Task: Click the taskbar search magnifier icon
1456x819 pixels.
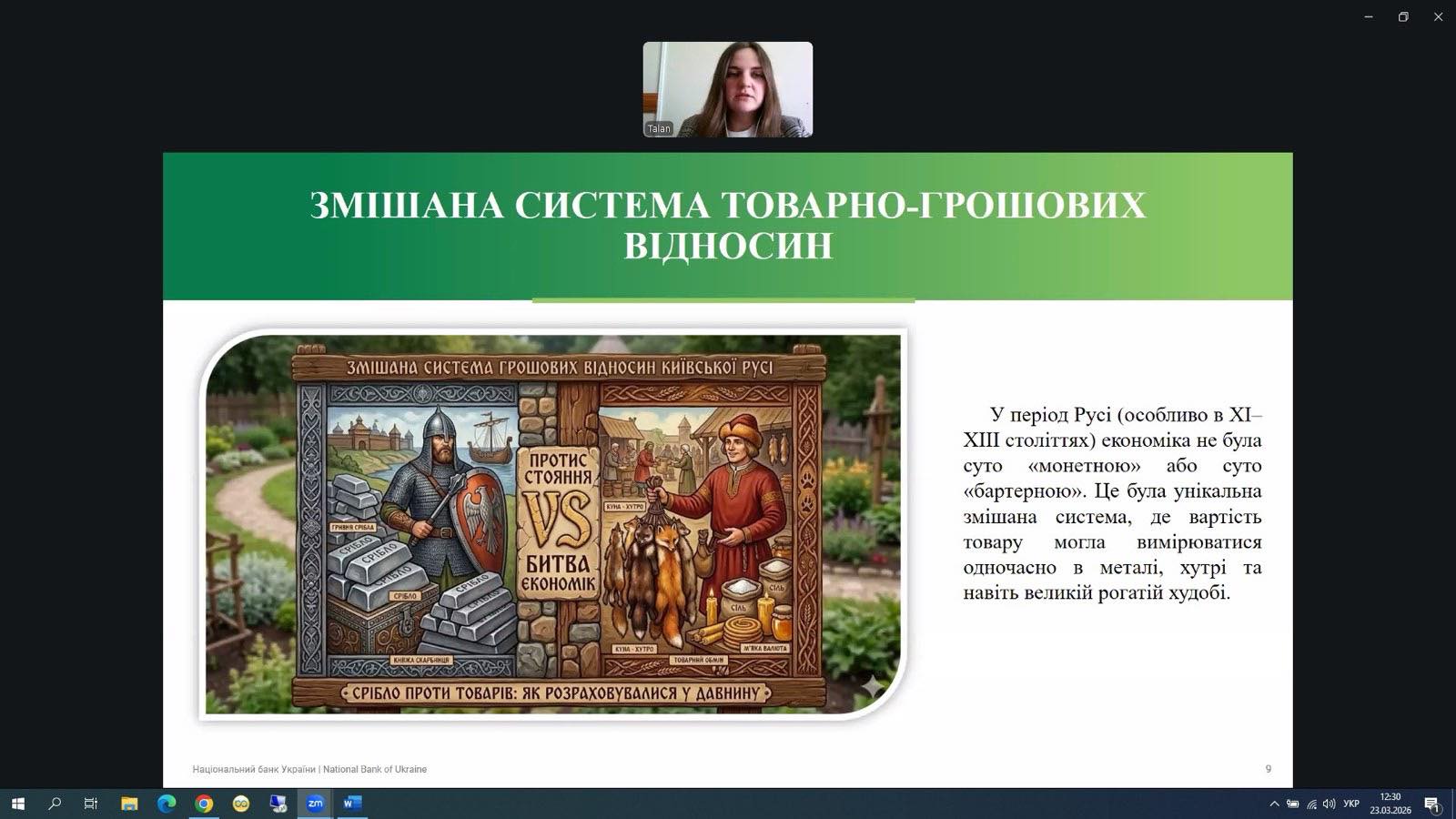Action: pyautogui.click(x=55, y=804)
